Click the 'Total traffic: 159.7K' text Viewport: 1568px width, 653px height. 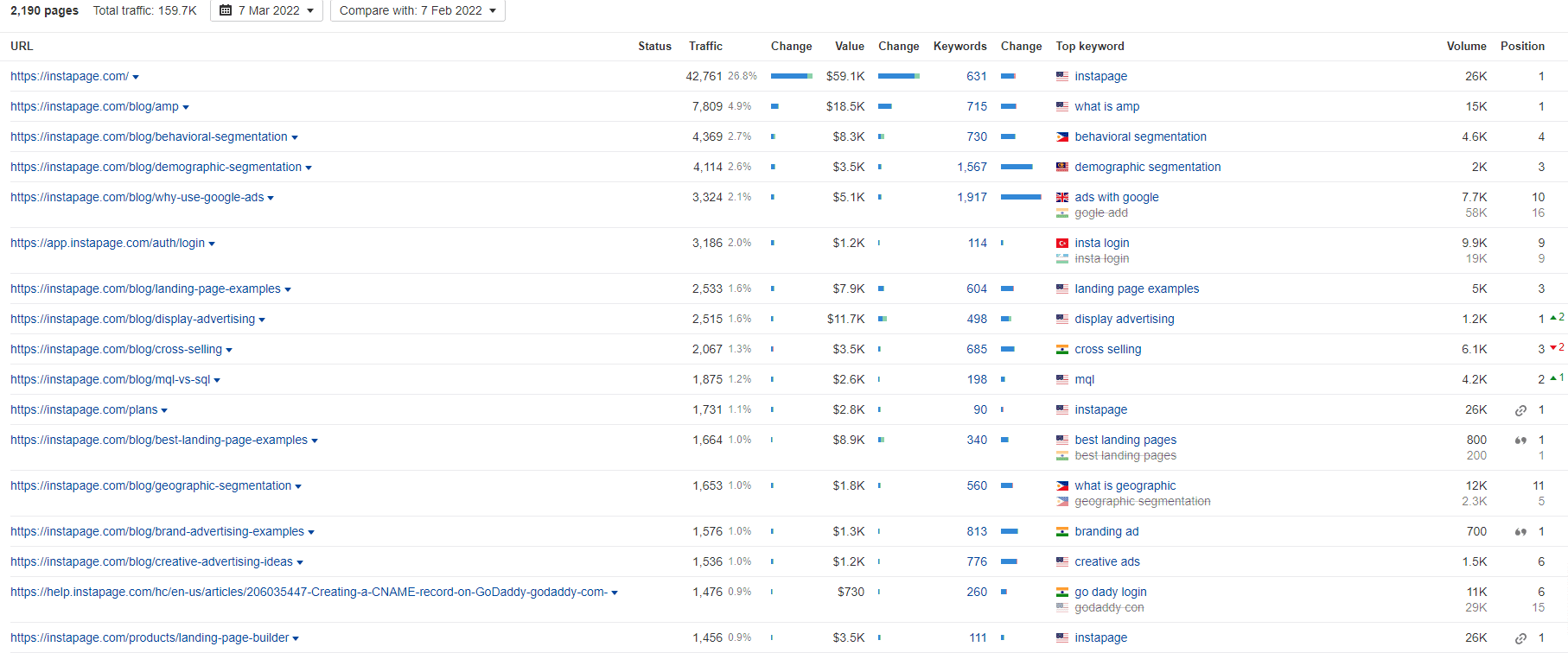145,10
